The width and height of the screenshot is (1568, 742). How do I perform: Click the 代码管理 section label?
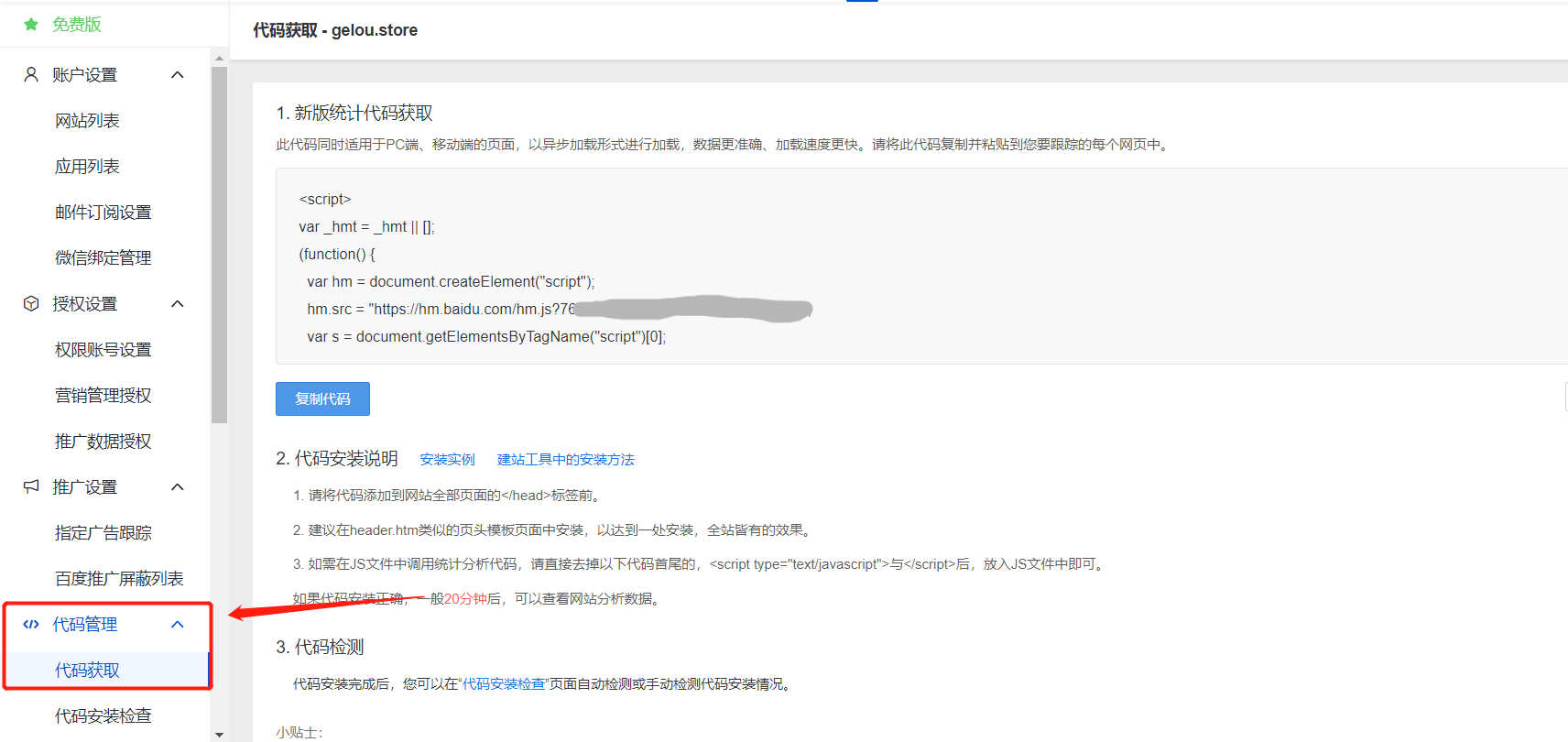[x=84, y=624]
